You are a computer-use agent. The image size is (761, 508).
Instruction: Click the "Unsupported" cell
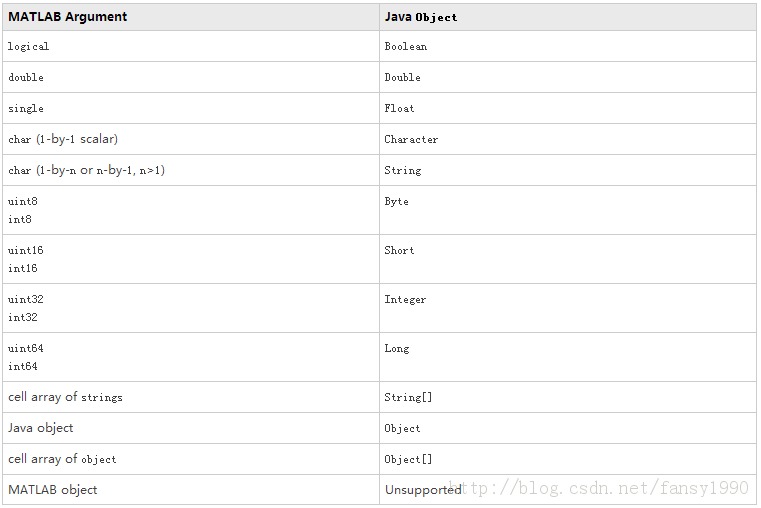coord(423,490)
